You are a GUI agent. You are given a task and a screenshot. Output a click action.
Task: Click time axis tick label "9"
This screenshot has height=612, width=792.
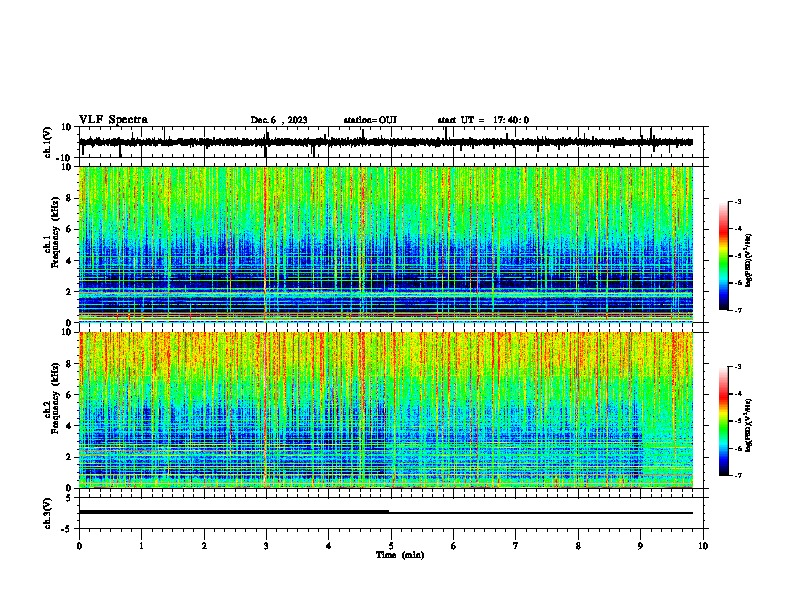(640, 546)
